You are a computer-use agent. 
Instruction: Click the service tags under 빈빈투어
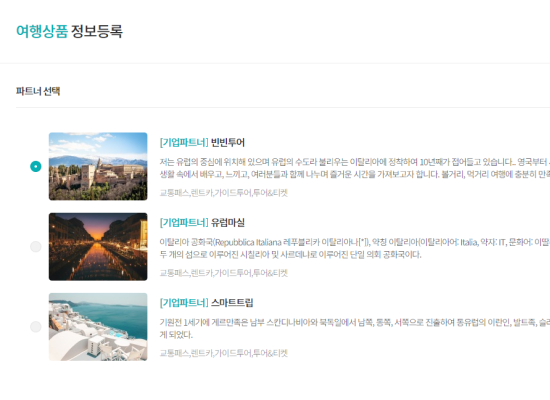(223, 193)
